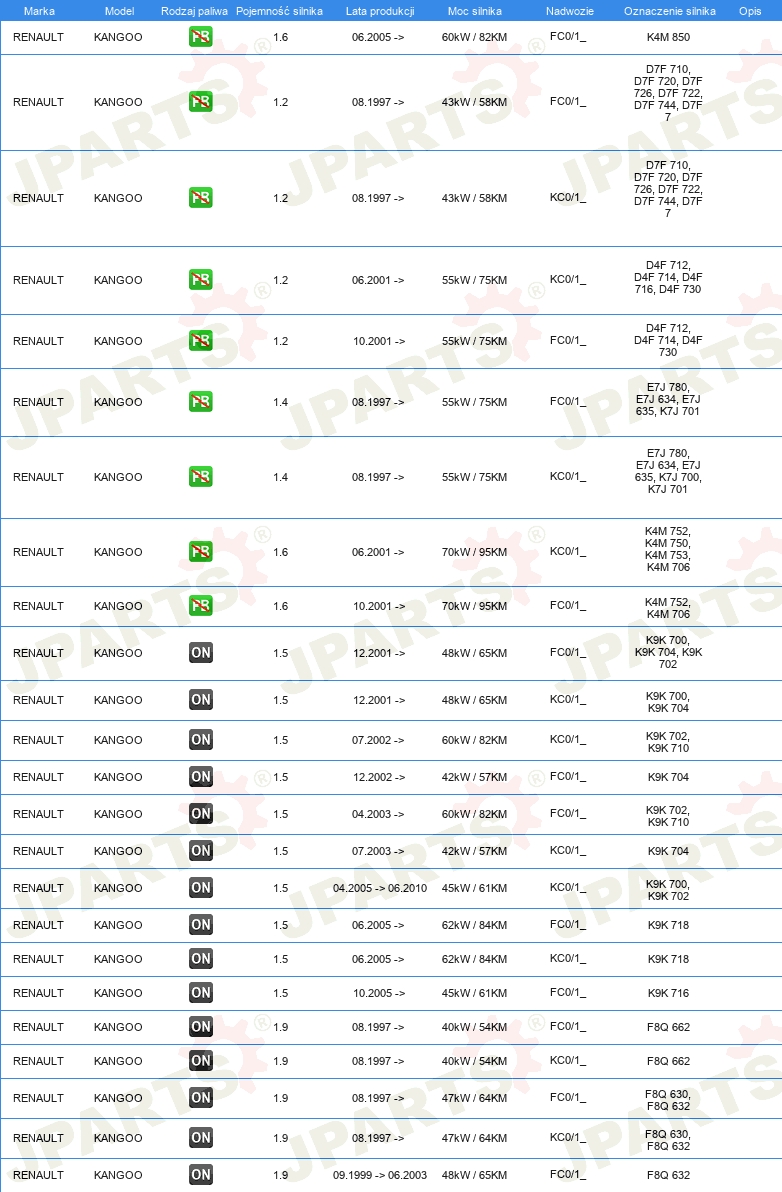Select the 07.2002 -> production date cell
Image resolution: width=782 pixels, height=1192 pixels.
coord(378,740)
